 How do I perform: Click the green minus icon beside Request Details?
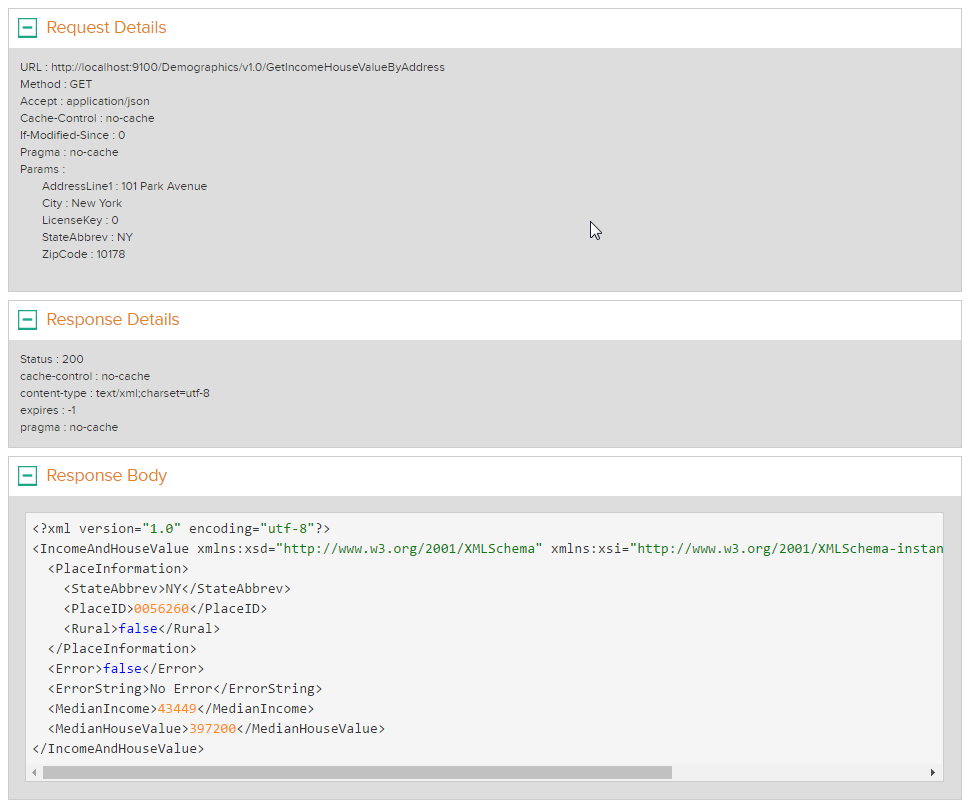28,27
